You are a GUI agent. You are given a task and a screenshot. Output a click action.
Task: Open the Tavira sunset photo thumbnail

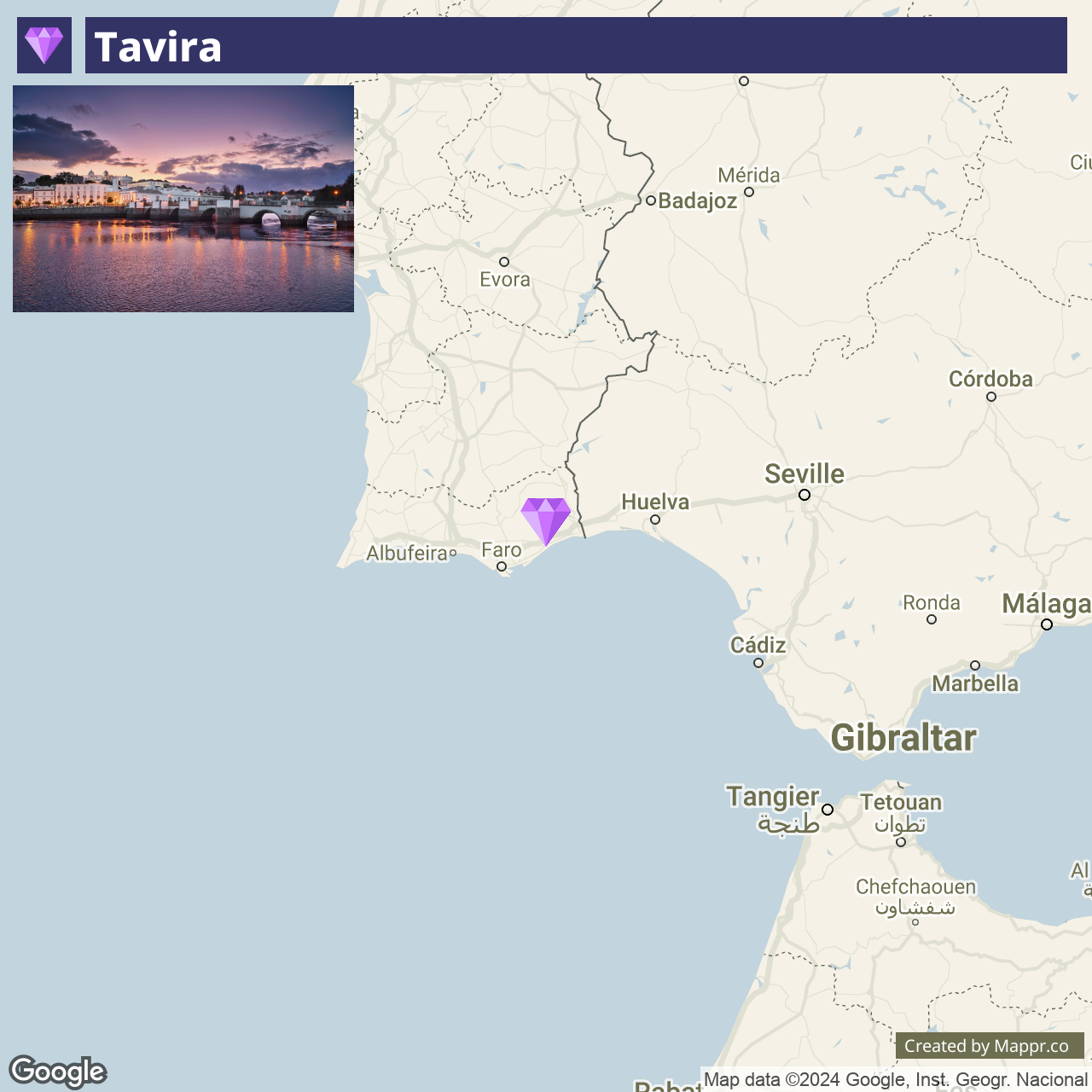183,199
